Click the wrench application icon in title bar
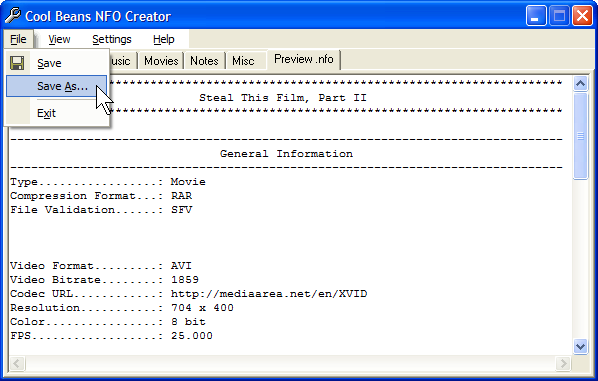Image resolution: width=598 pixels, height=381 pixels. tap(13, 16)
